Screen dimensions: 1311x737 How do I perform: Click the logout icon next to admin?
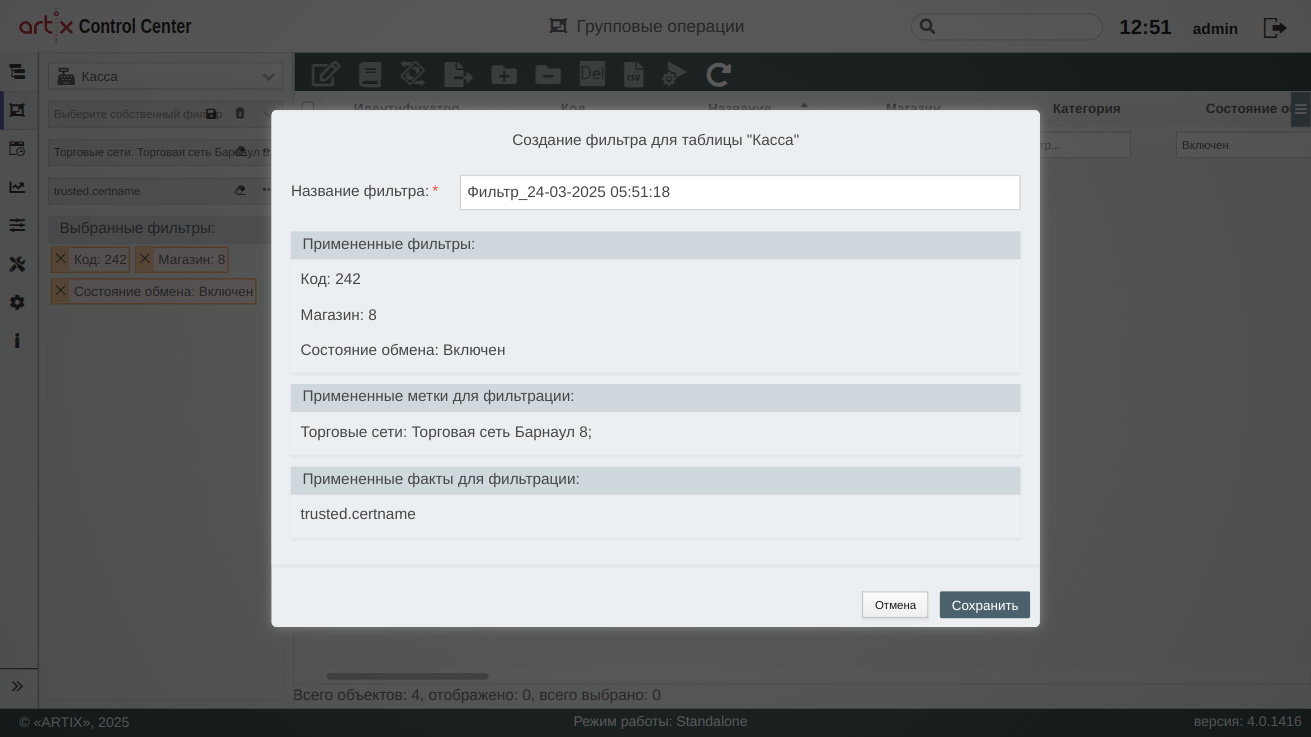(1275, 28)
